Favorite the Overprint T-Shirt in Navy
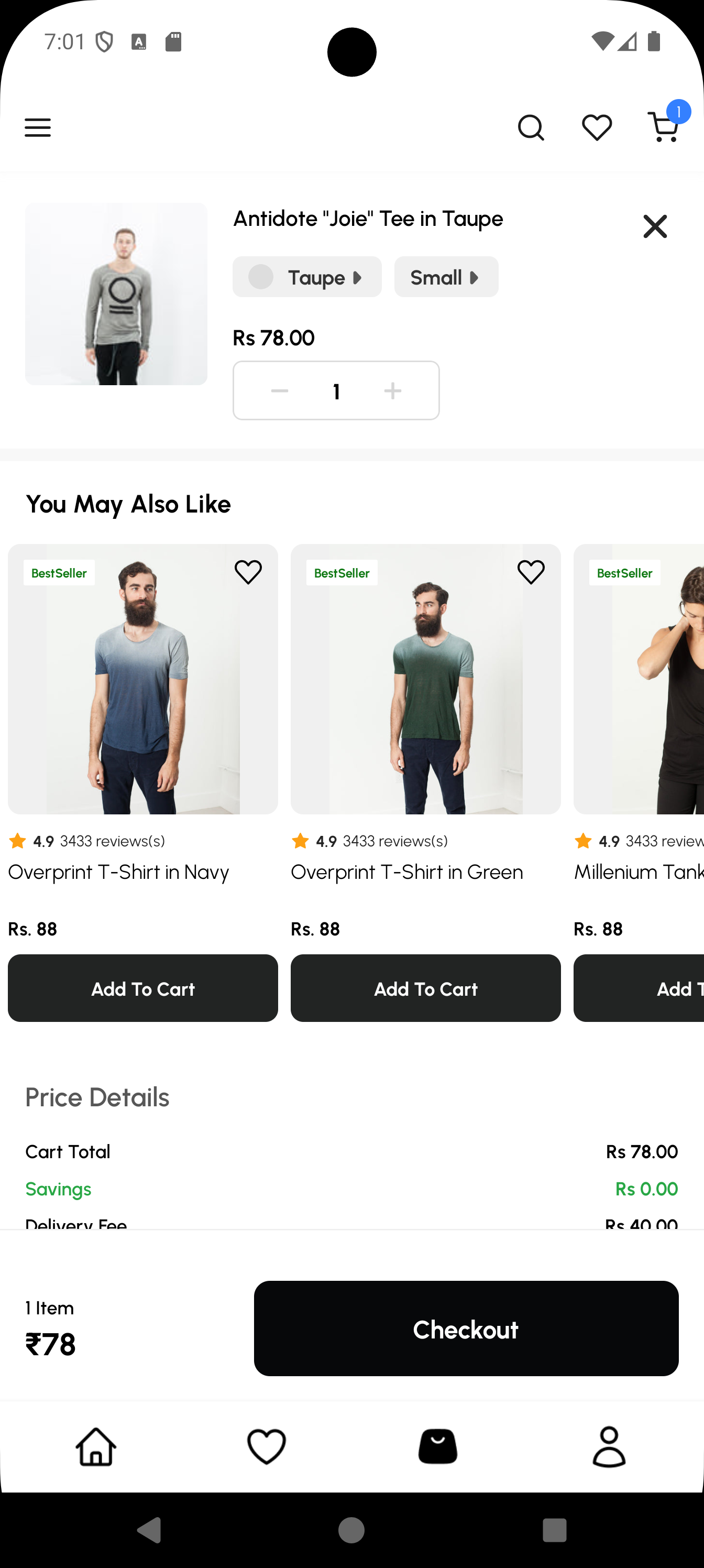Image resolution: width=704 pixels, height=1568 pixels. tap(248, 572)
